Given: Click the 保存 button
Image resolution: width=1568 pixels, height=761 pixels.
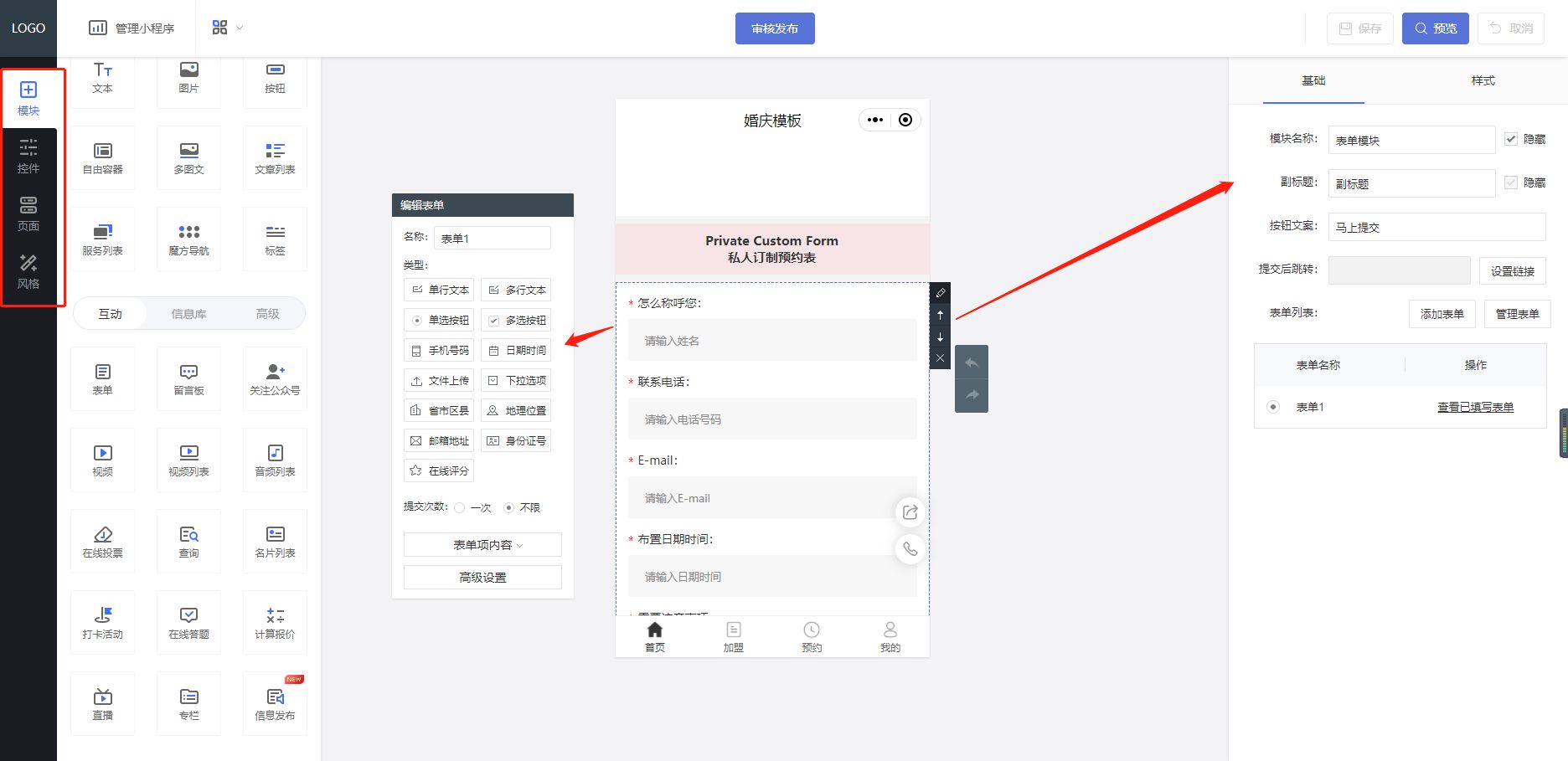Looking at the screenshot, I should pos(1360,28).
